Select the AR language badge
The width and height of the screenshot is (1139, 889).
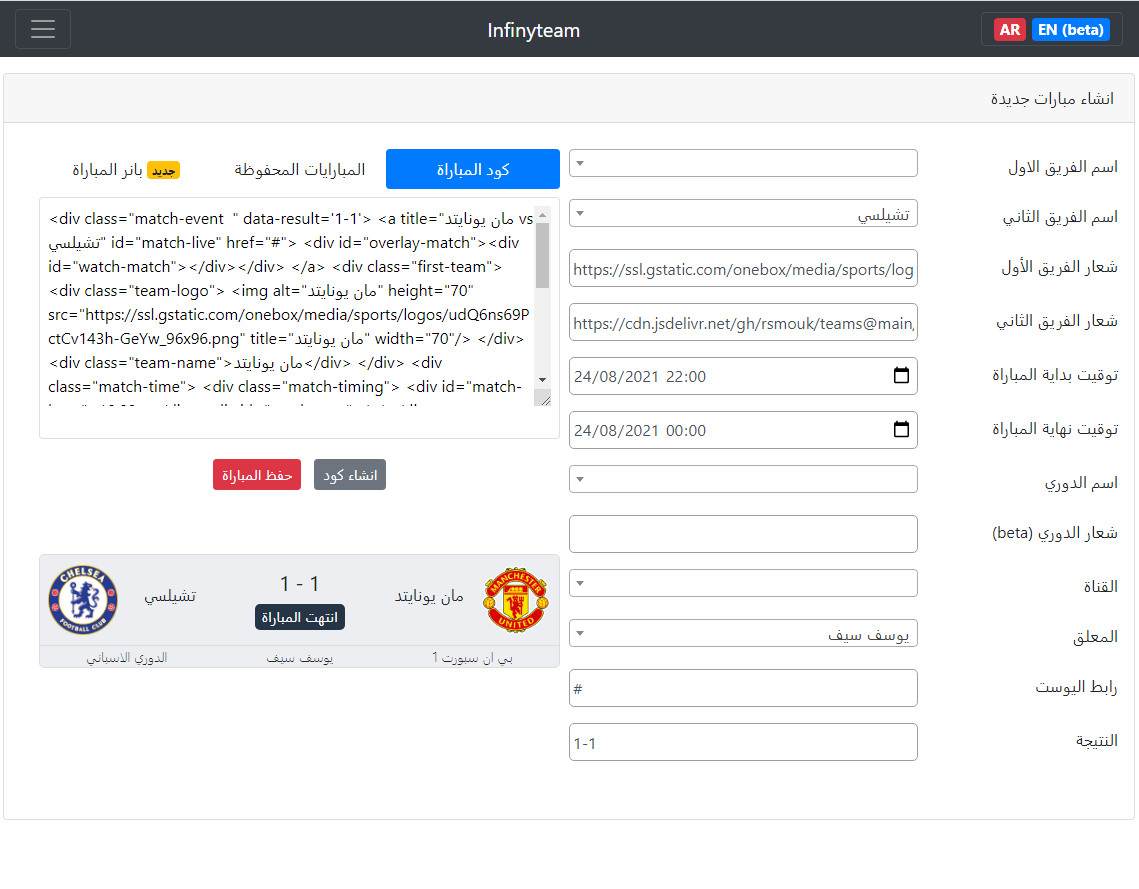[x=1010, y=29]
